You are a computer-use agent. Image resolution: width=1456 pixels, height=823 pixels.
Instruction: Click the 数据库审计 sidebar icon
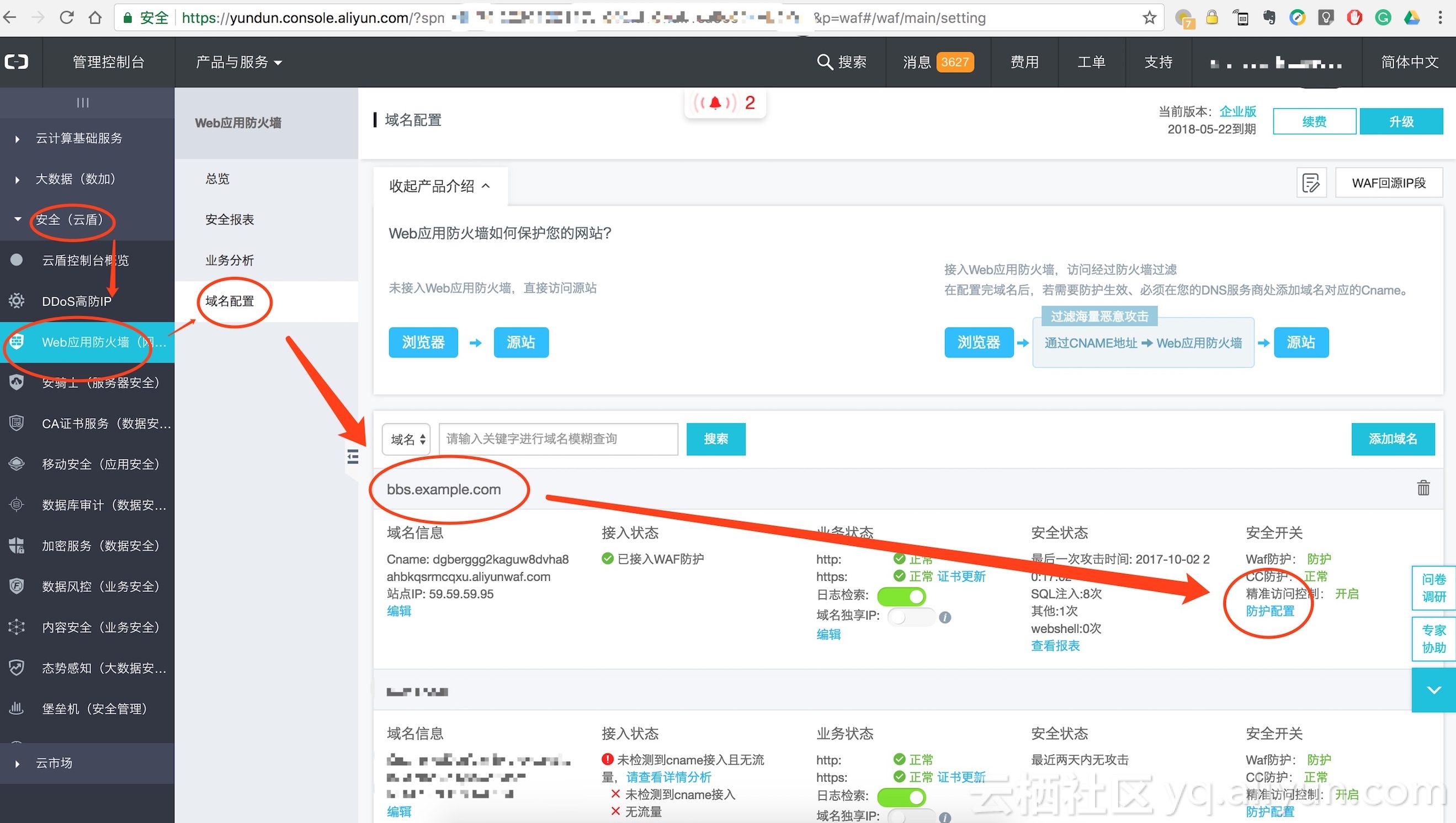pos(17,504)
